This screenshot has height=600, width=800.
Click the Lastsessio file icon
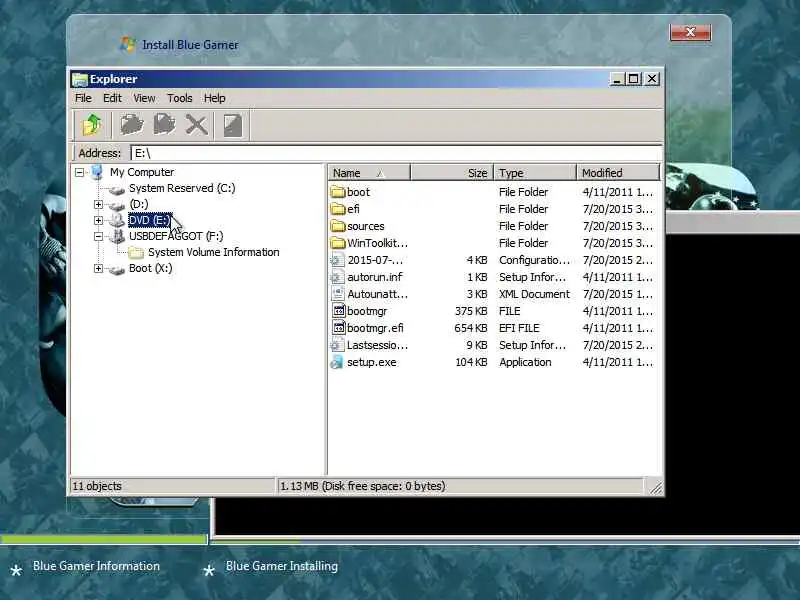[338, 345]
